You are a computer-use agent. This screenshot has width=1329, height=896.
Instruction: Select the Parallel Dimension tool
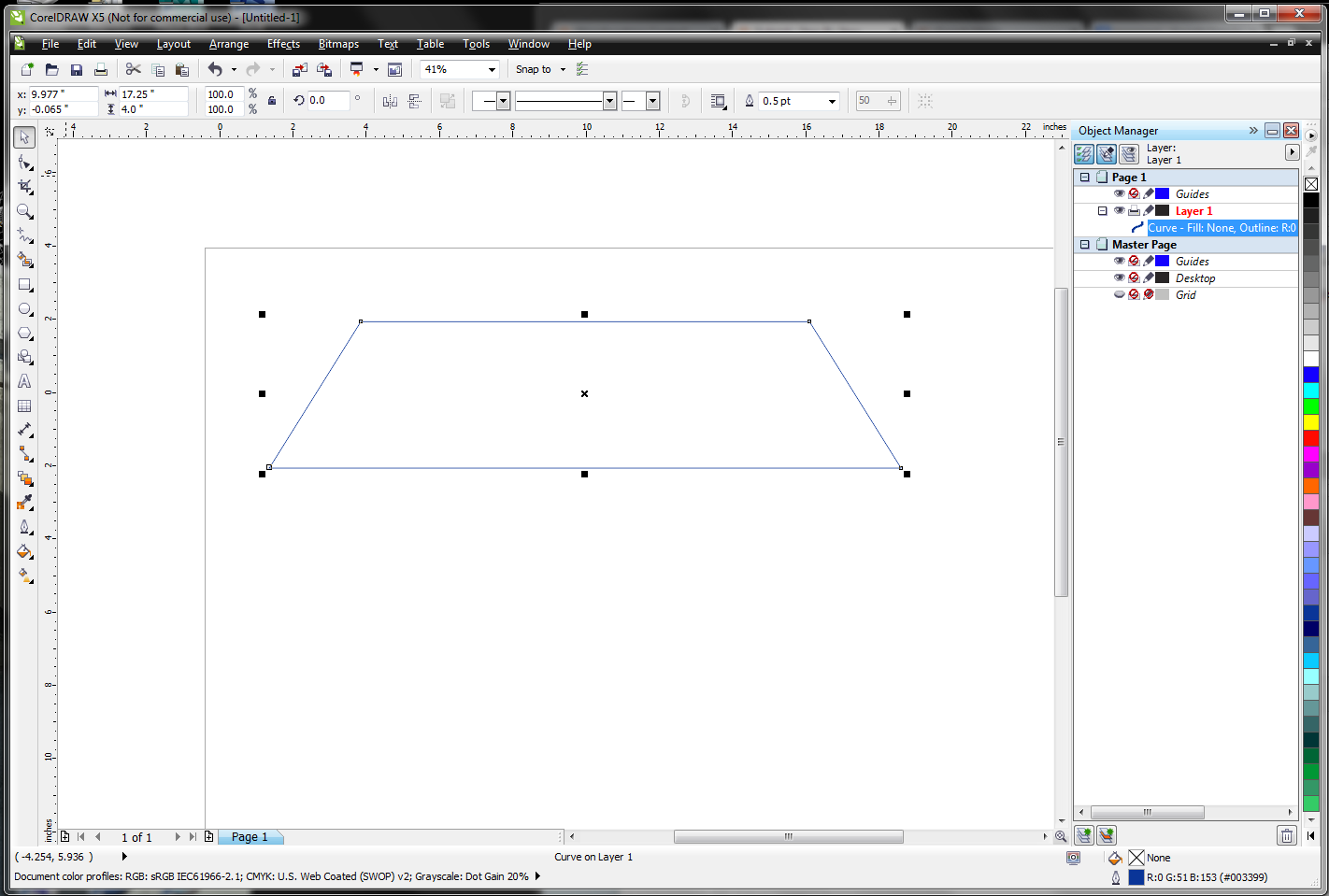[x=25, y=430]
